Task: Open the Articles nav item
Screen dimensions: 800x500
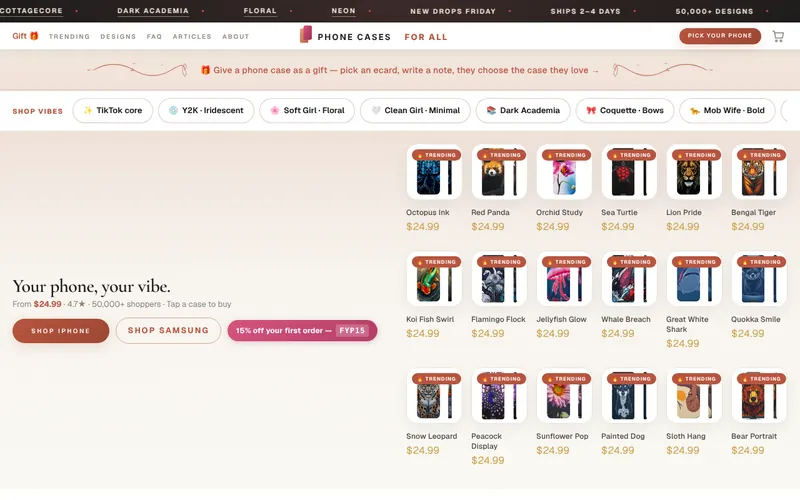Action: click(192, 37)
